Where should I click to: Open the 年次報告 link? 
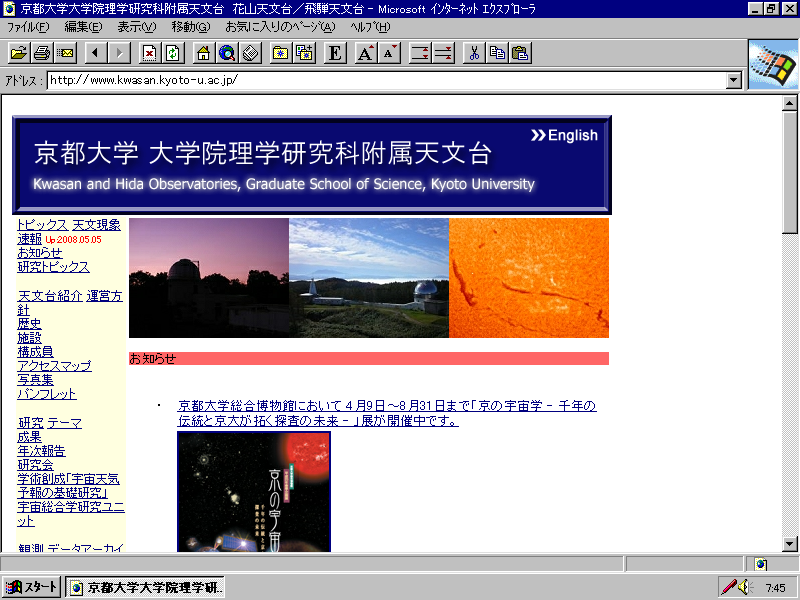[41, 451]
